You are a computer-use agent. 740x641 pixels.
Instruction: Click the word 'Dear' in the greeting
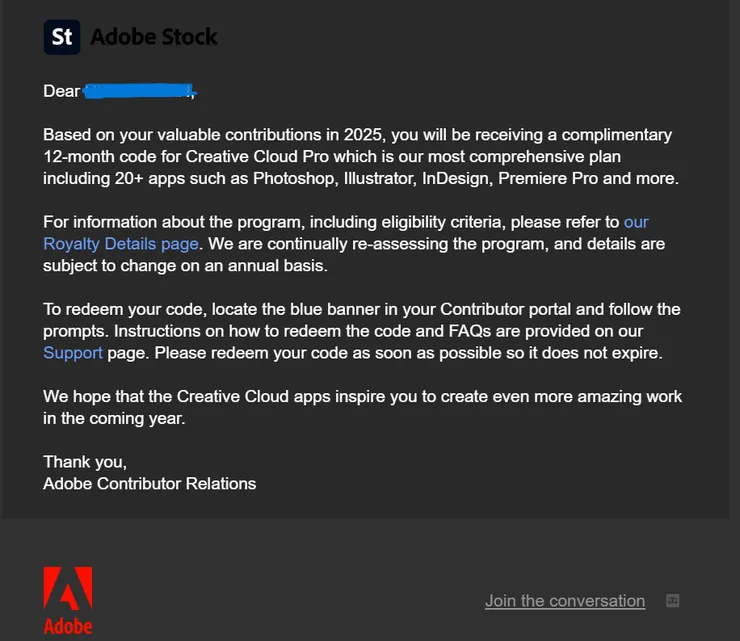tap(61, 92)
